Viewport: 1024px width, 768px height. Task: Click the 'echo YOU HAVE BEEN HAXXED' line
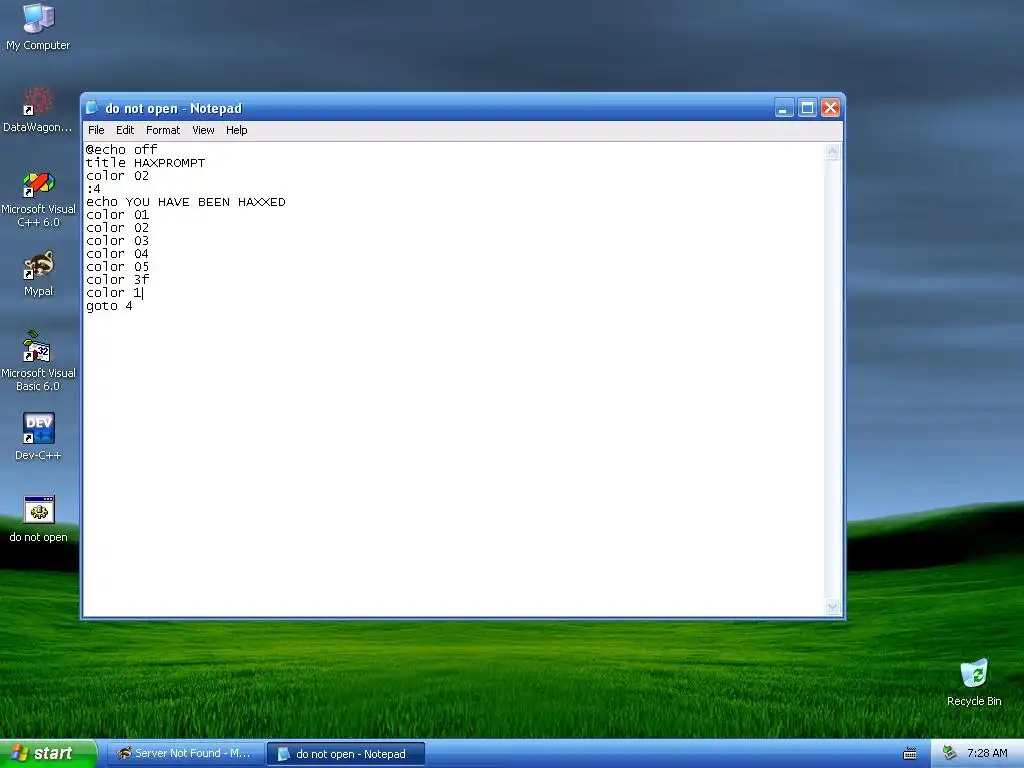point(185,202)
